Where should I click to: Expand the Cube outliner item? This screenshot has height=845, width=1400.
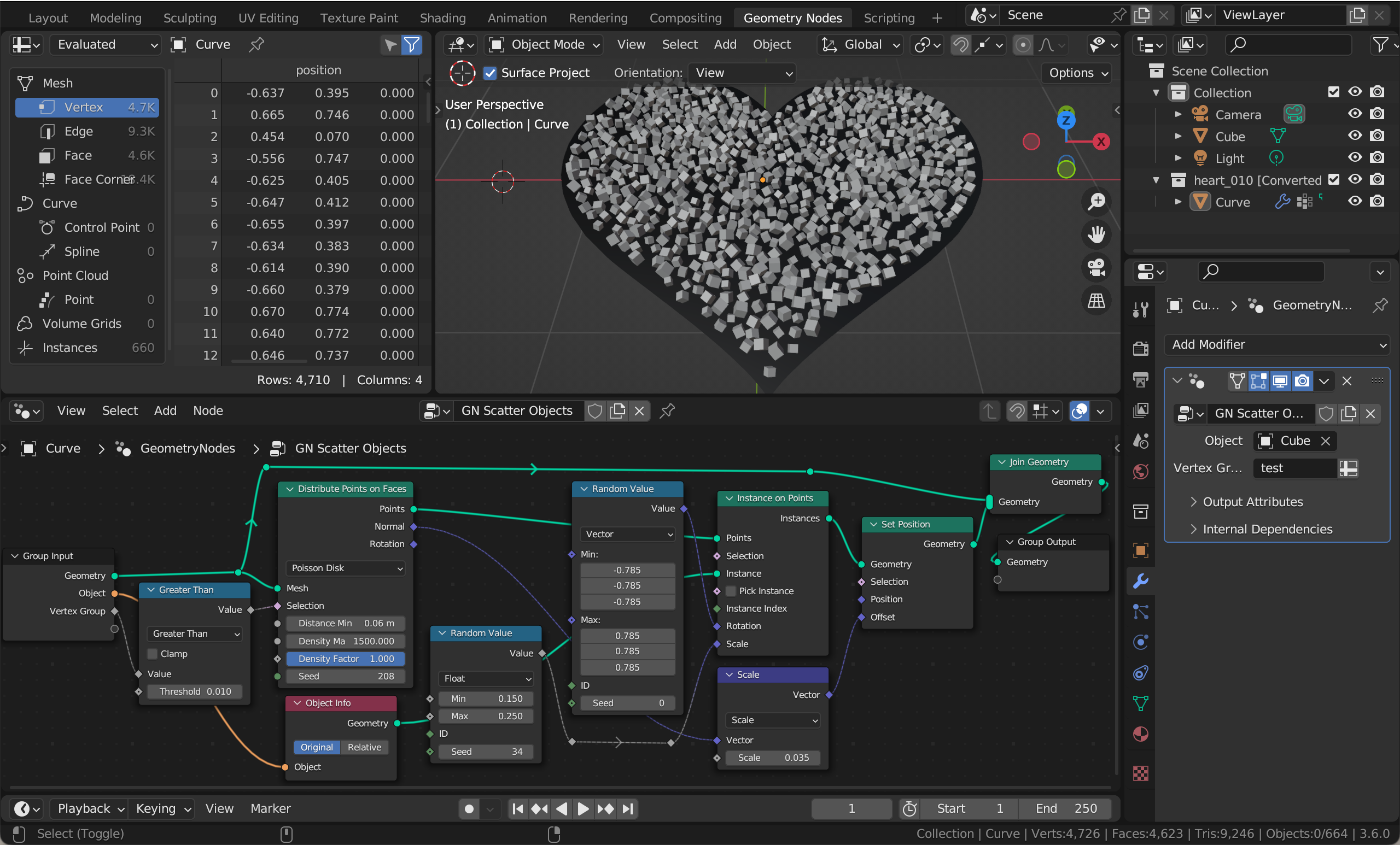pyautogui.click(x=1178, y=136)
